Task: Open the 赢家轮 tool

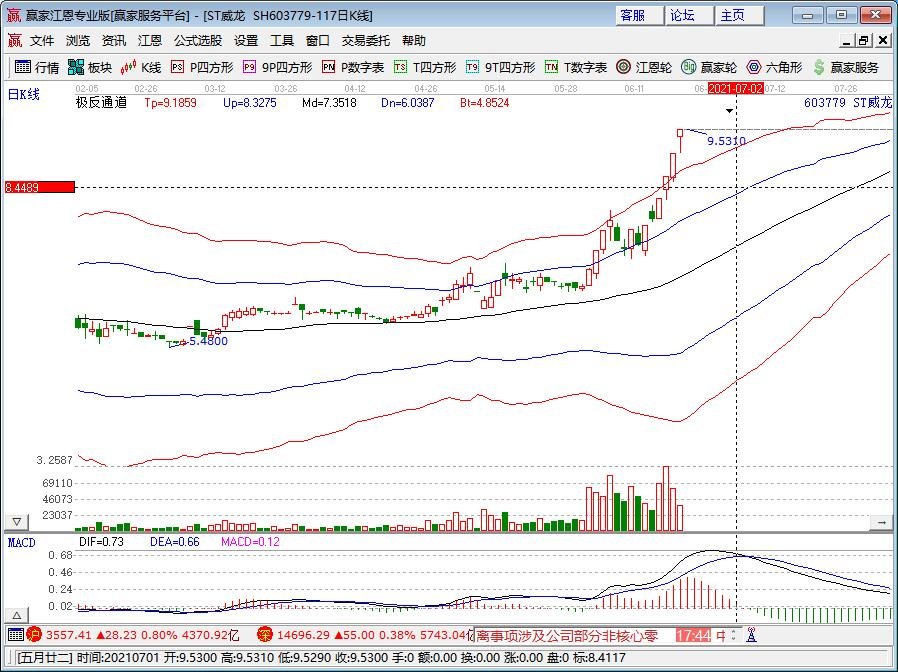Action: [x=709, y=68]
